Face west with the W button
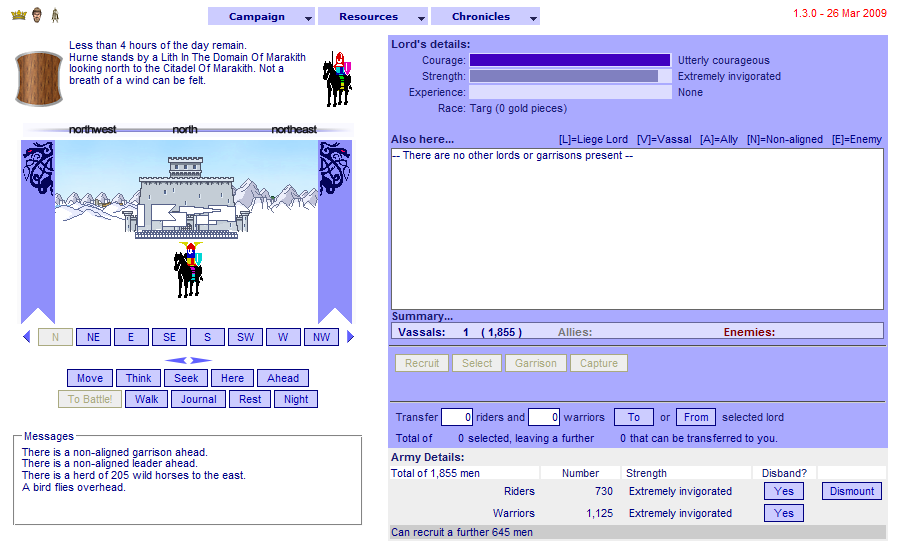 (x=283, y=337)
